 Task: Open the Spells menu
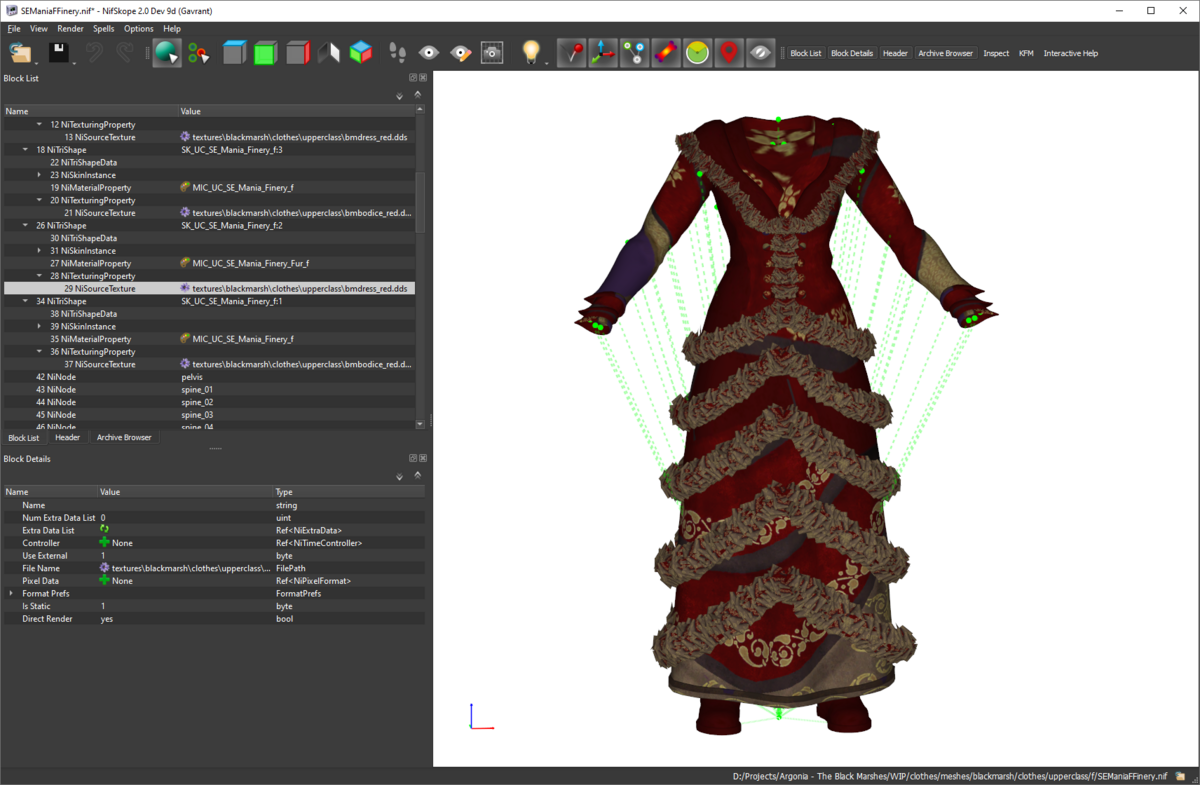coord(103,29)
